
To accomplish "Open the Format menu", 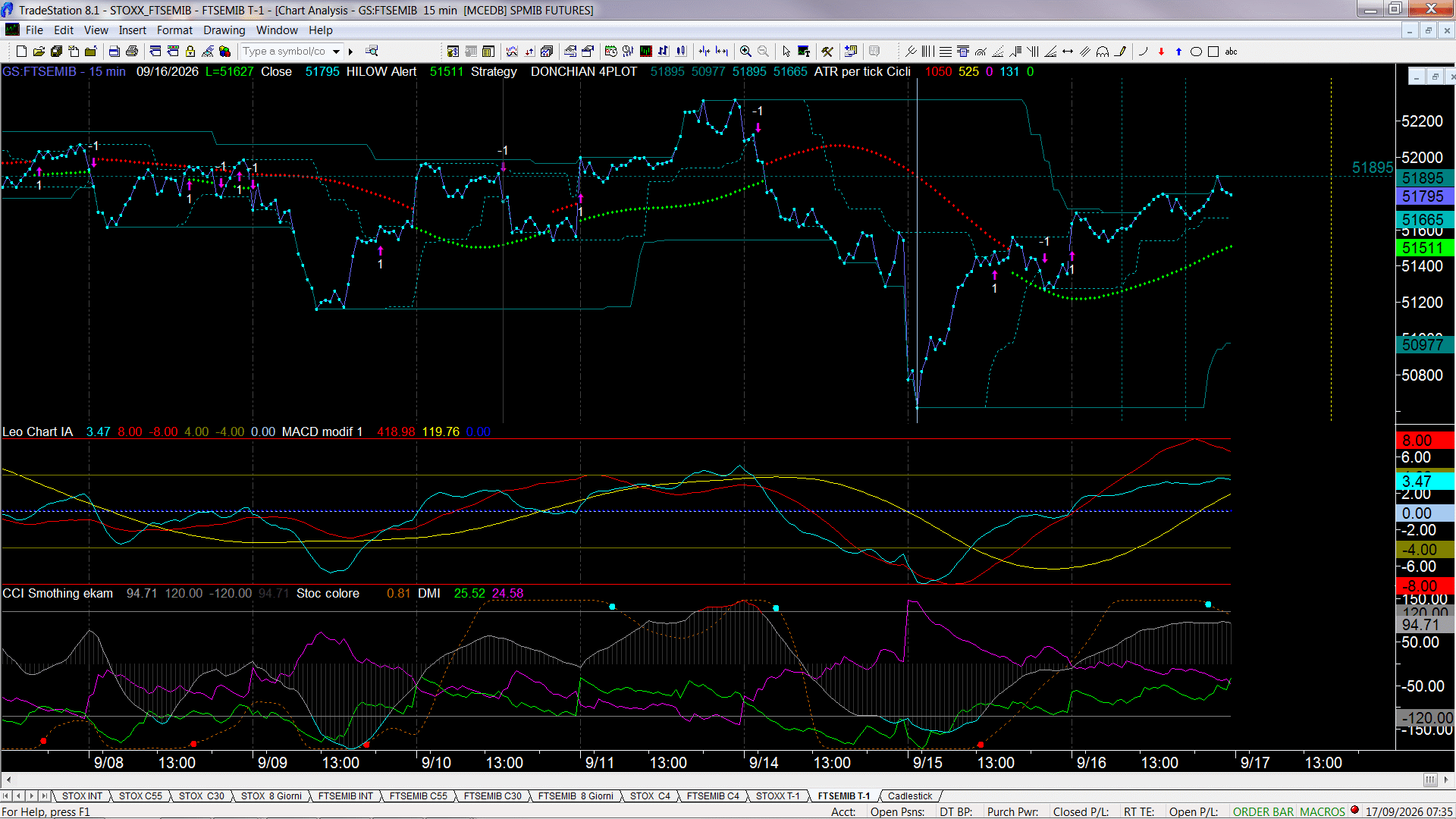I will 174,30.
